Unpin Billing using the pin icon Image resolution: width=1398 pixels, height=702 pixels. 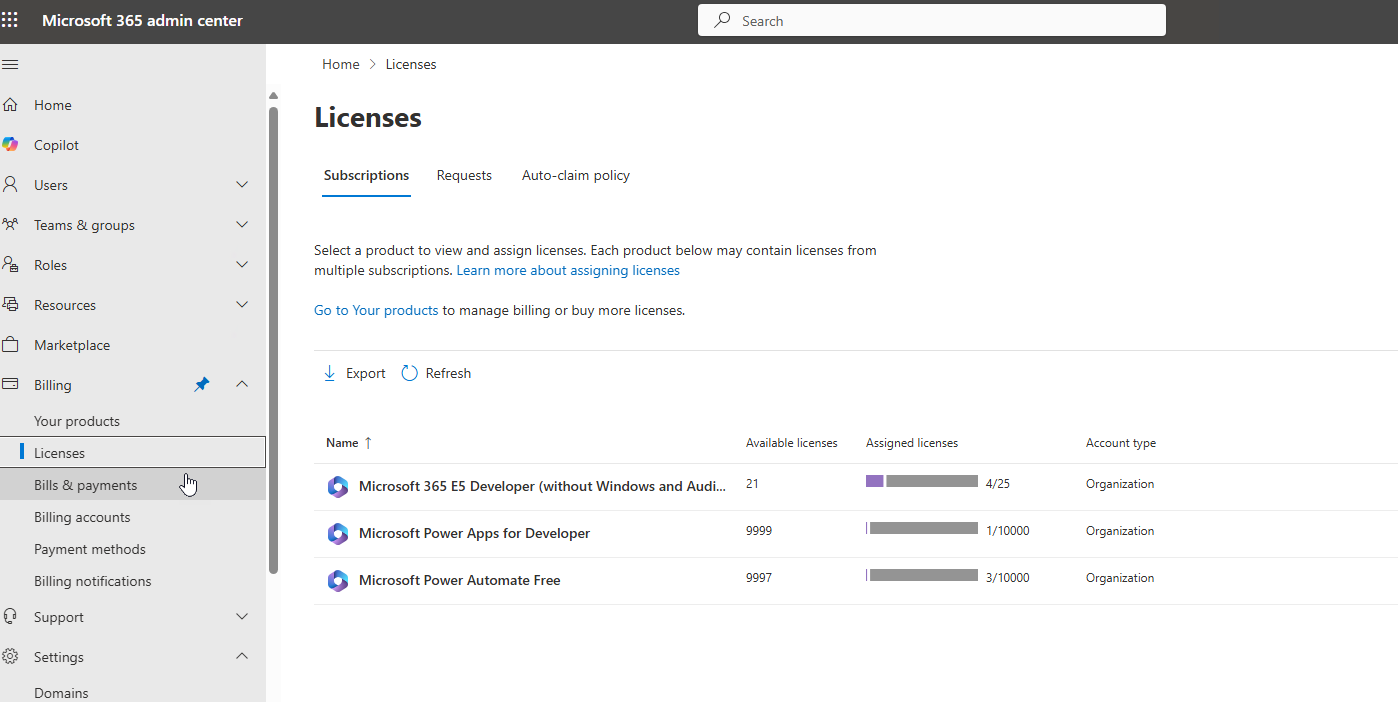[202, 385]
